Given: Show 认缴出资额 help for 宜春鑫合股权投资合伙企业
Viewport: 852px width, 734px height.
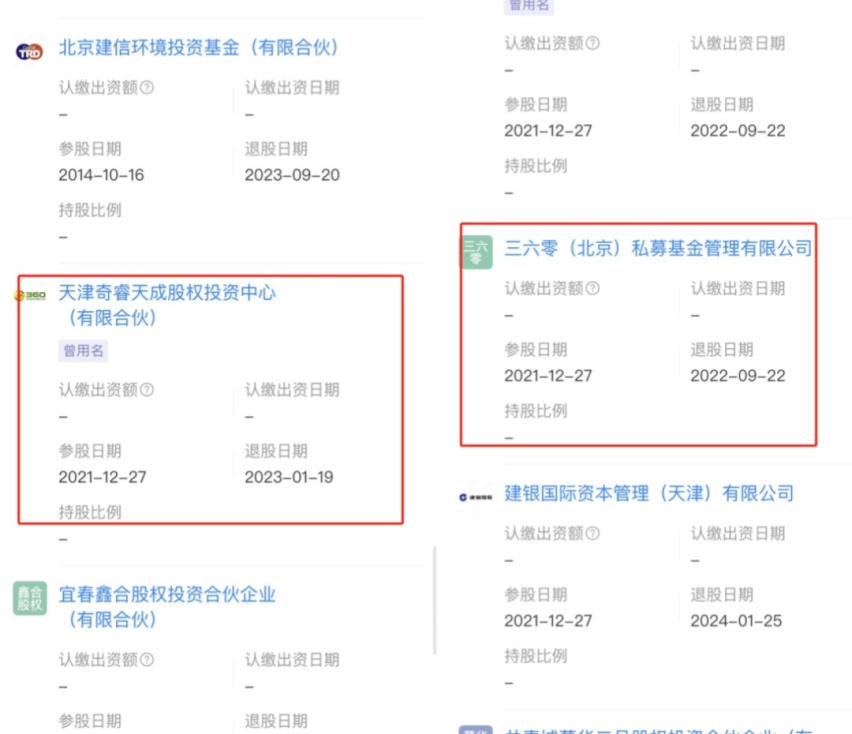Looking at the screenshot, I should [147, 660].
